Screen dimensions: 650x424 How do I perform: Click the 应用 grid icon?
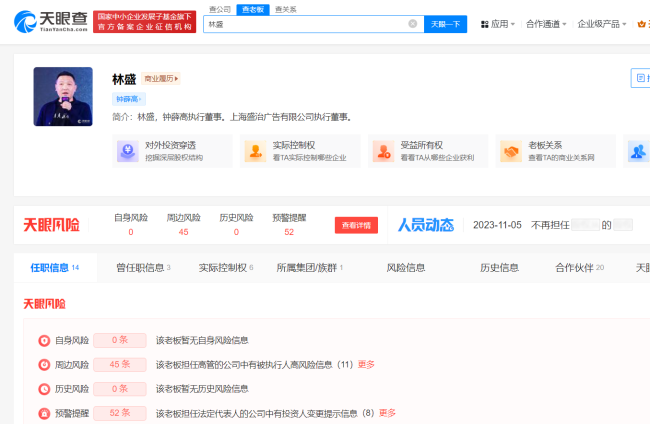(x=485, y=24)
